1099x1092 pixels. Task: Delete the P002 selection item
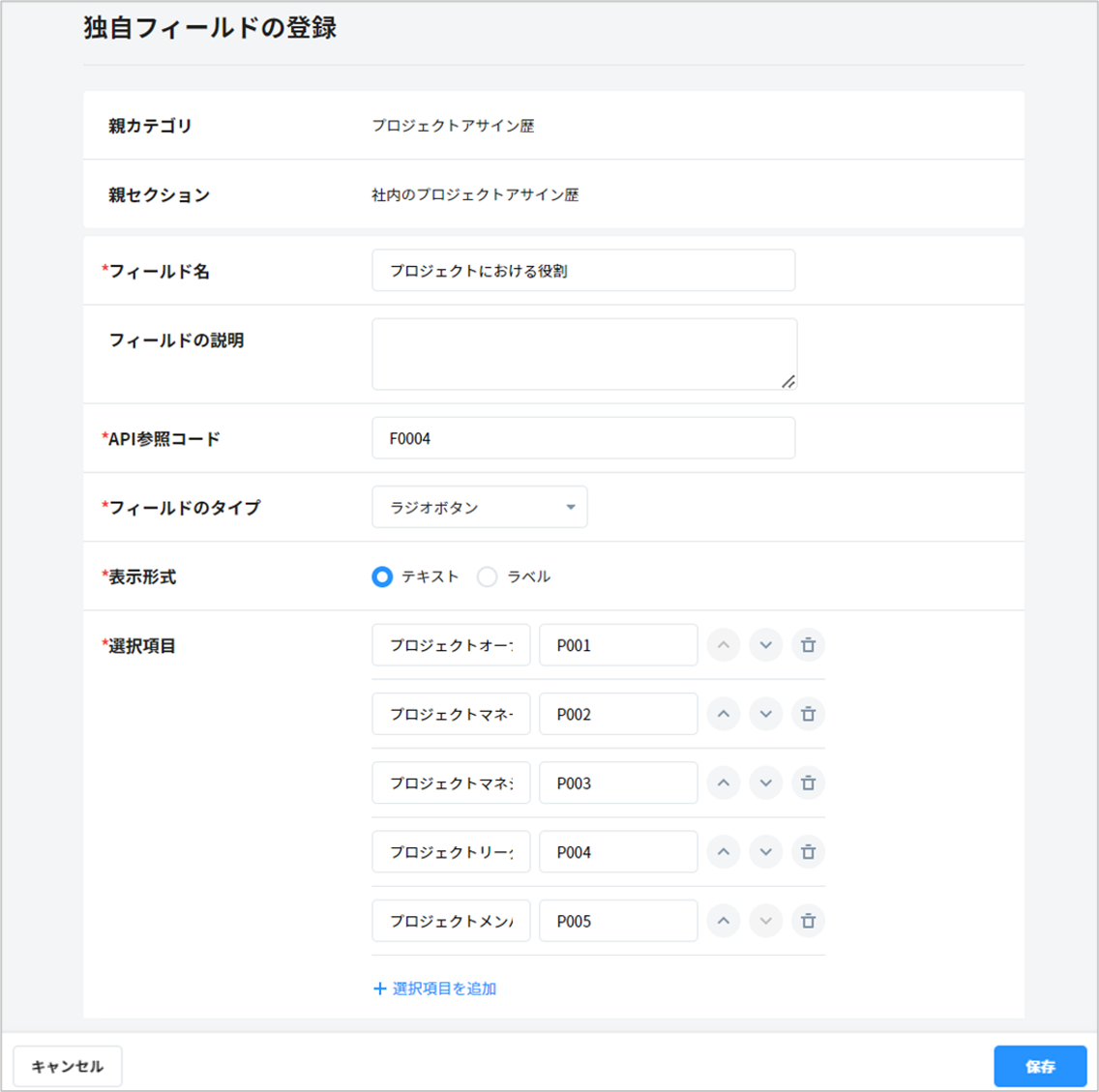click(x=808, y=715)
